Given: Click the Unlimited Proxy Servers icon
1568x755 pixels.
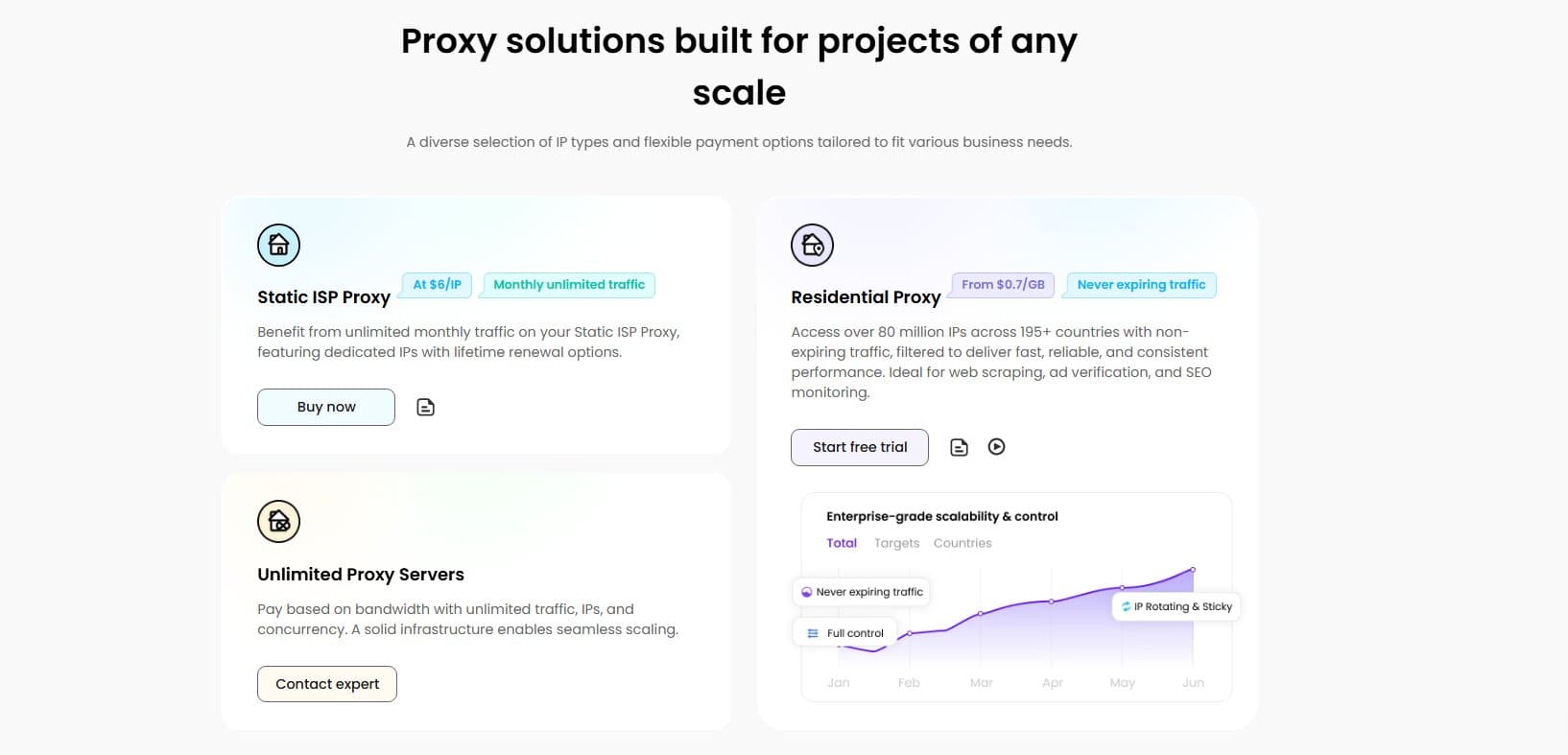Looking at the screenshot, I should [x=278, y=522].
